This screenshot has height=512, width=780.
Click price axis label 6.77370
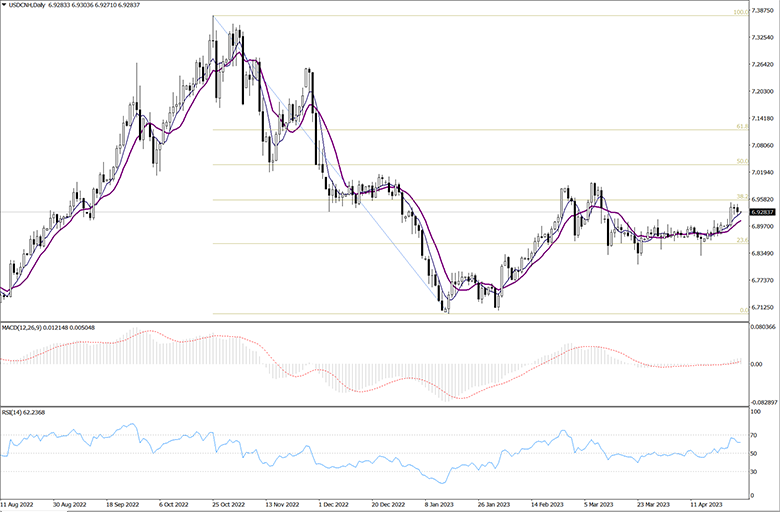(764, 280)
